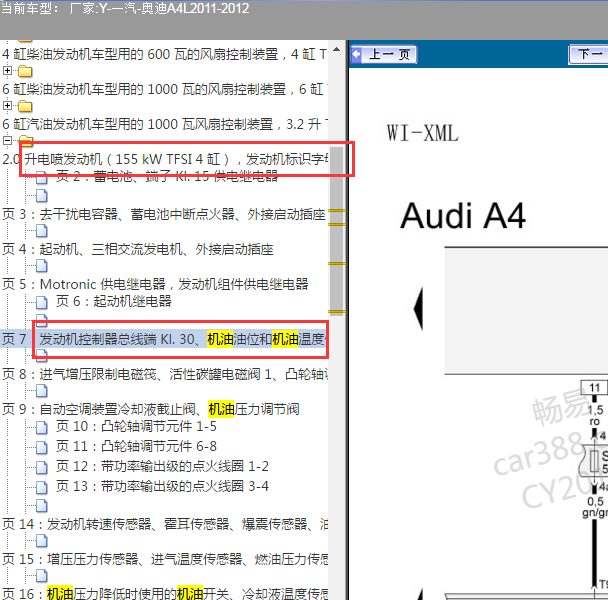The image size is (608, 600).
Task: Click 当前车型 vehicle model header text
Action: click(x=125, y=9)
